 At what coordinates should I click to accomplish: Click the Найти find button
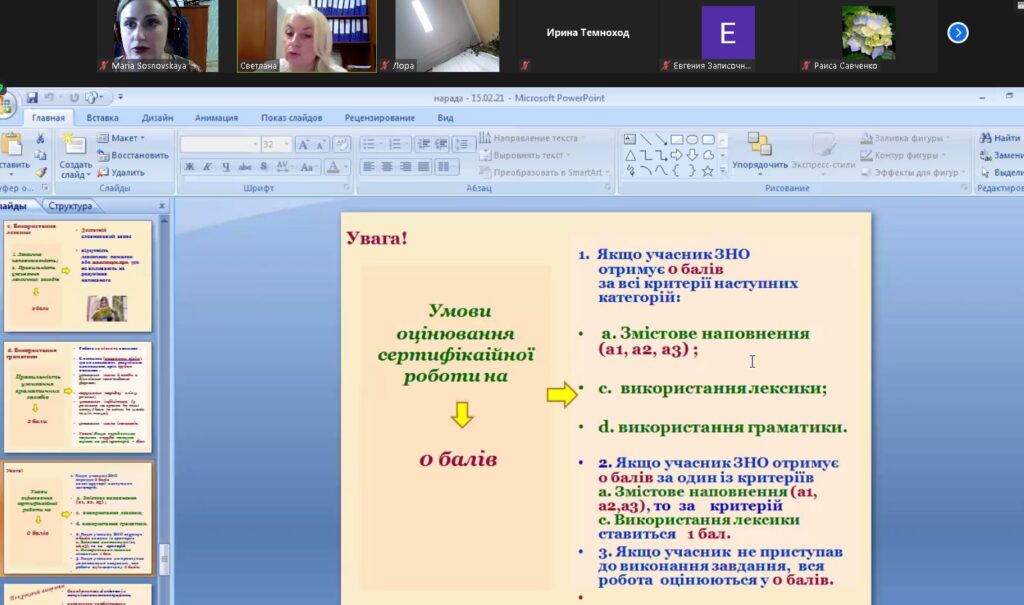[x=1000, y=138]
